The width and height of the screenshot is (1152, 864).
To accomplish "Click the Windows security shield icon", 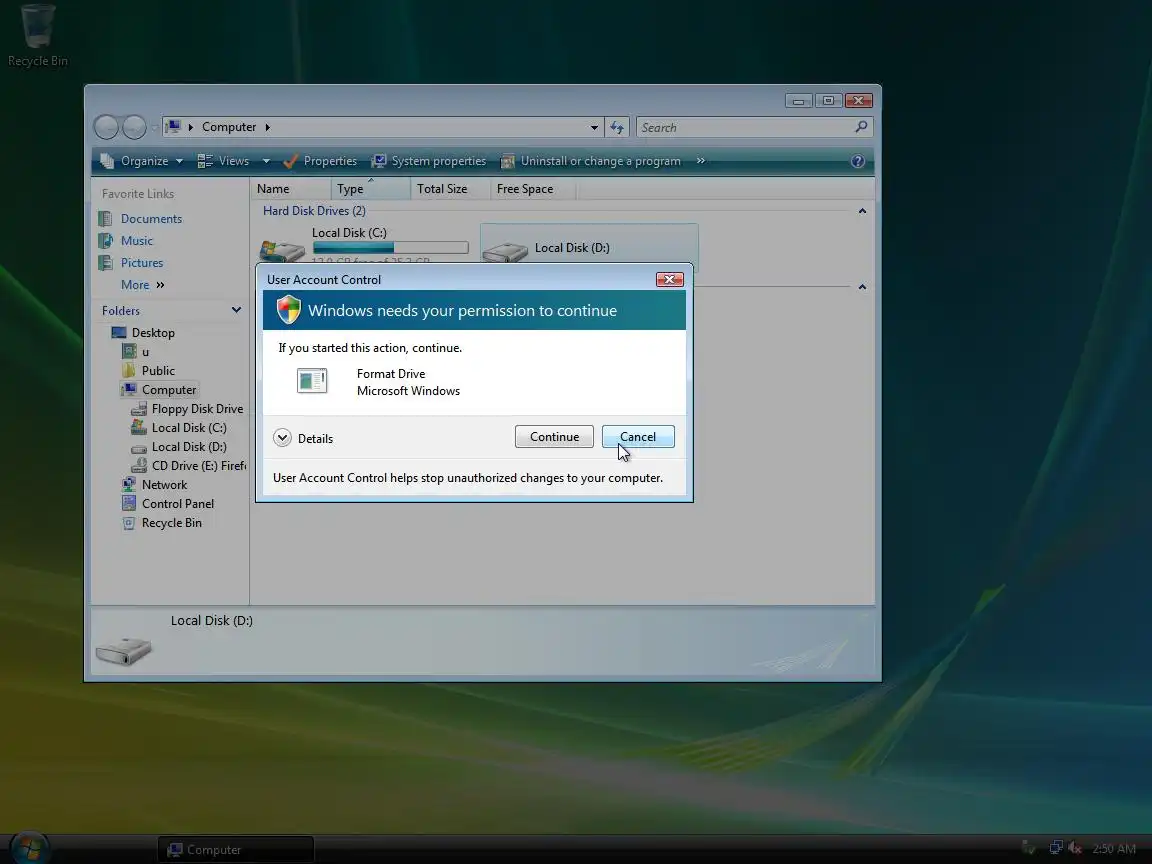I will point(289,310).
